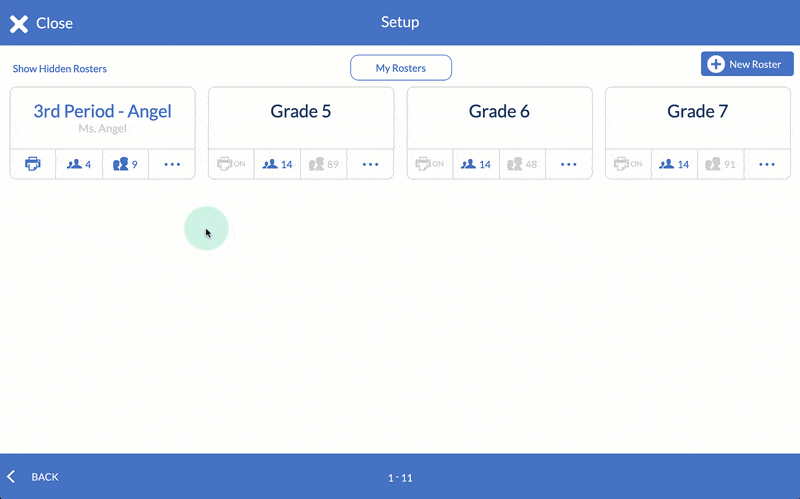
Task: Toggle the printer ON switch for Grade 5
Action: click(231, 164)
